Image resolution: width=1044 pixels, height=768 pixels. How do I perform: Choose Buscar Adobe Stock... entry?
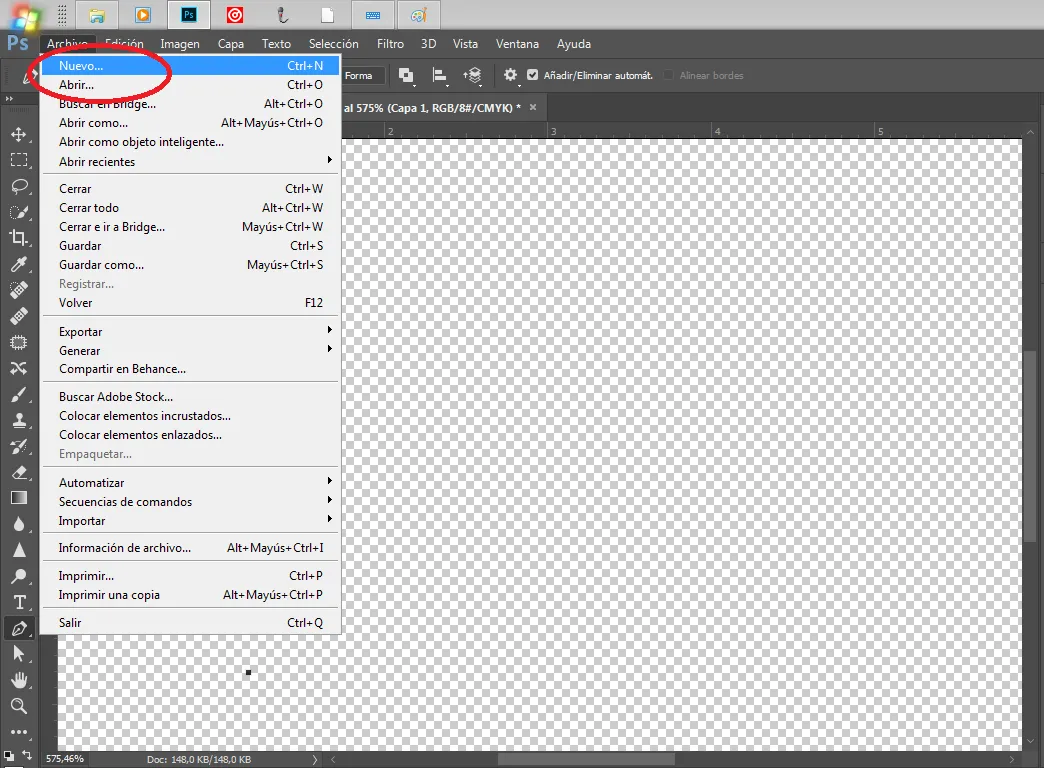point(190,396)
